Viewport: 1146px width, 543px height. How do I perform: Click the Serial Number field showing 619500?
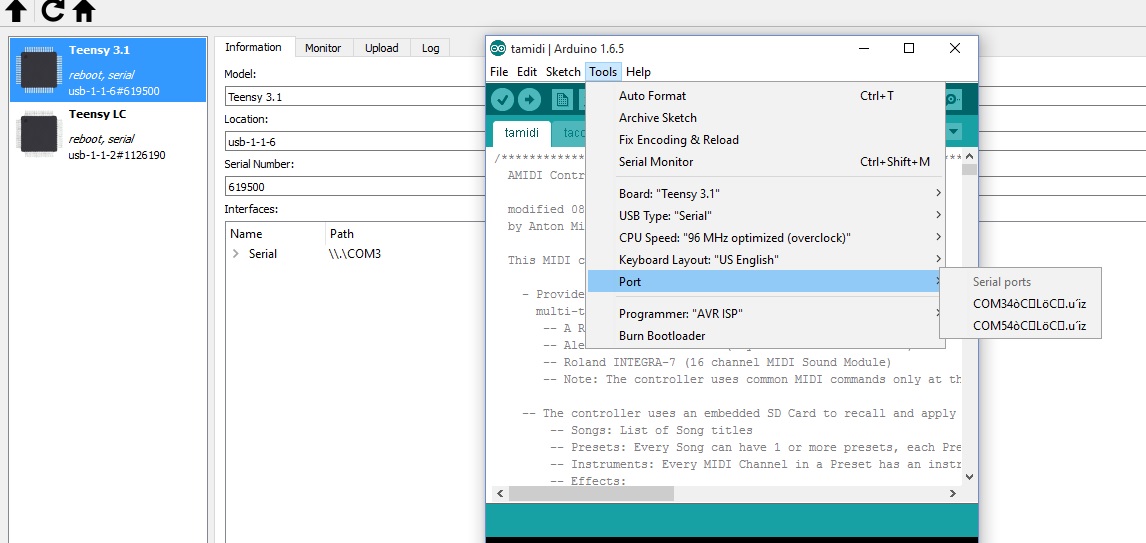click(x=356, y=186)
